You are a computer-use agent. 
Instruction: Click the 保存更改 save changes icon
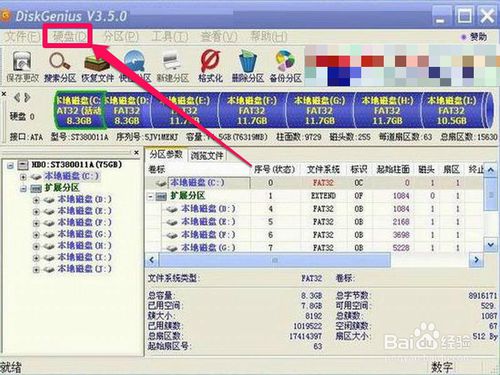(x=22, y=66)
